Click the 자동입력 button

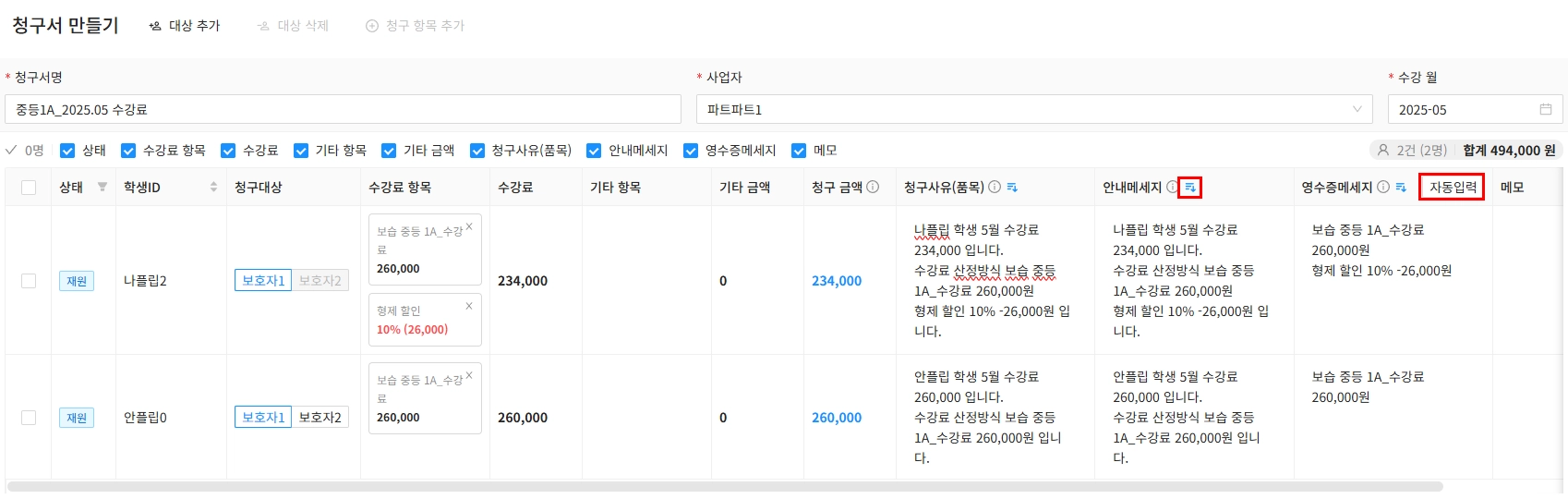click(x=1452, y=188)
